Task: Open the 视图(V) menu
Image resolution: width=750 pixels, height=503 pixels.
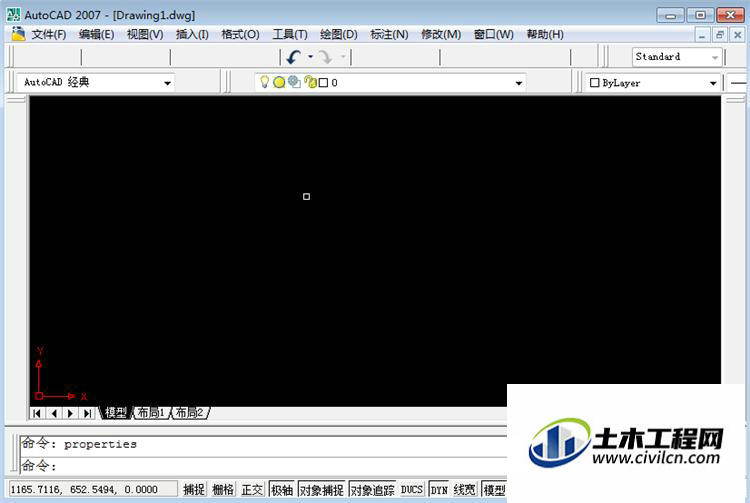Action: tap(145, 34)
